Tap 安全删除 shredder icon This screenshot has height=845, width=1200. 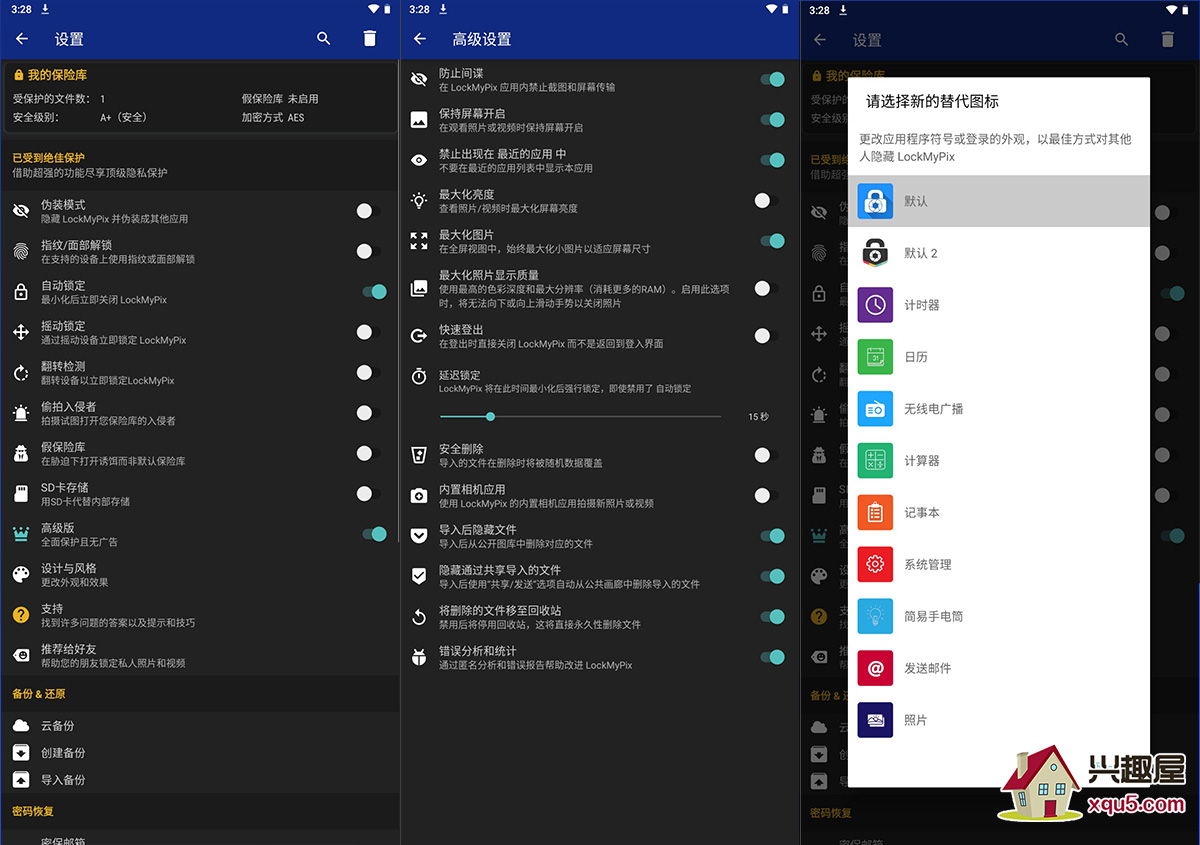point(419,456)
